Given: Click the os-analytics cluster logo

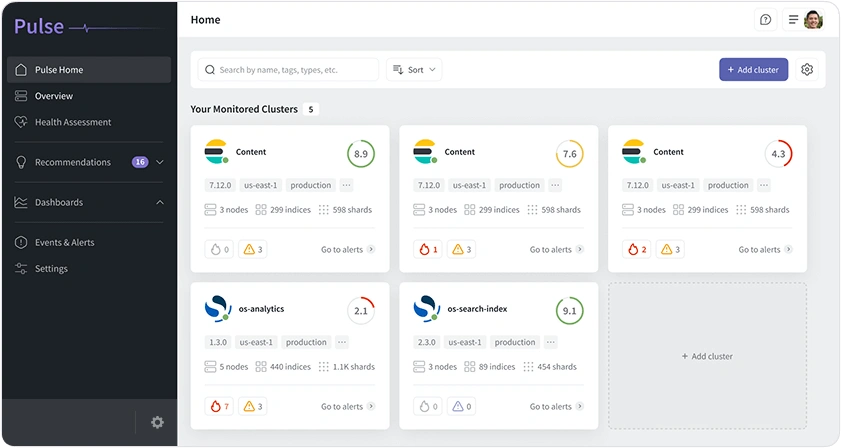Looking at the screenshot, I should tap(217, 309).
